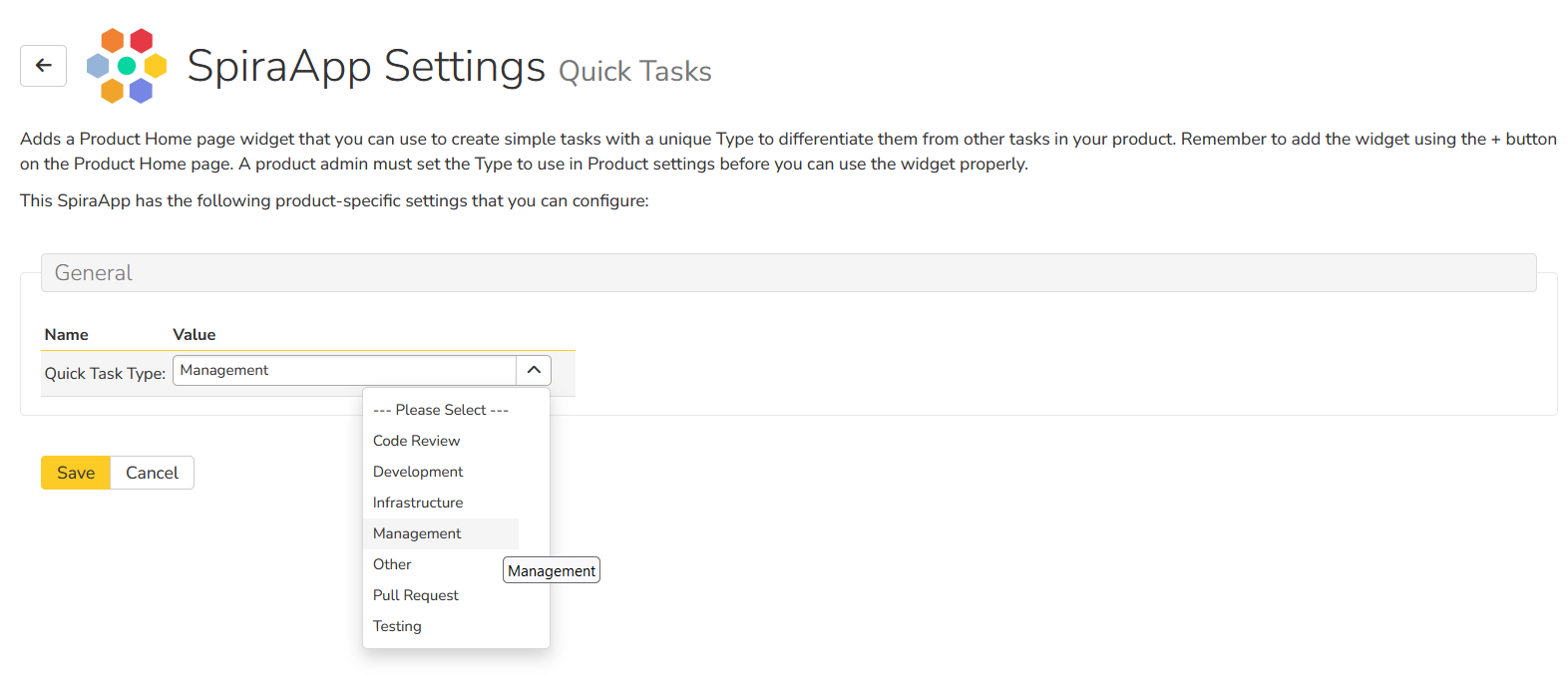Viewport: 1568px width, 675px height.
Task: Select Infrastructure task type option
Action: coord(418,503)
